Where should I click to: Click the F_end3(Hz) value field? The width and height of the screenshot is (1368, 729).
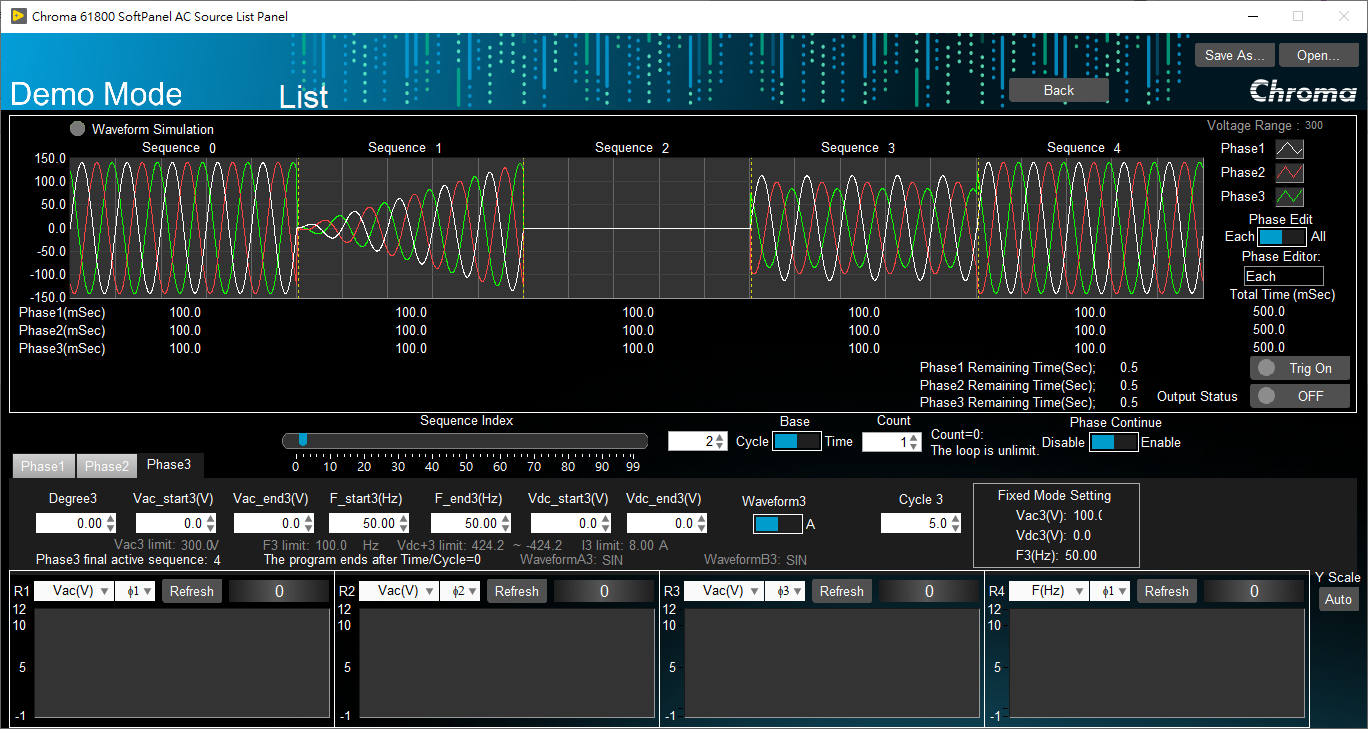[x=465, y=523]
